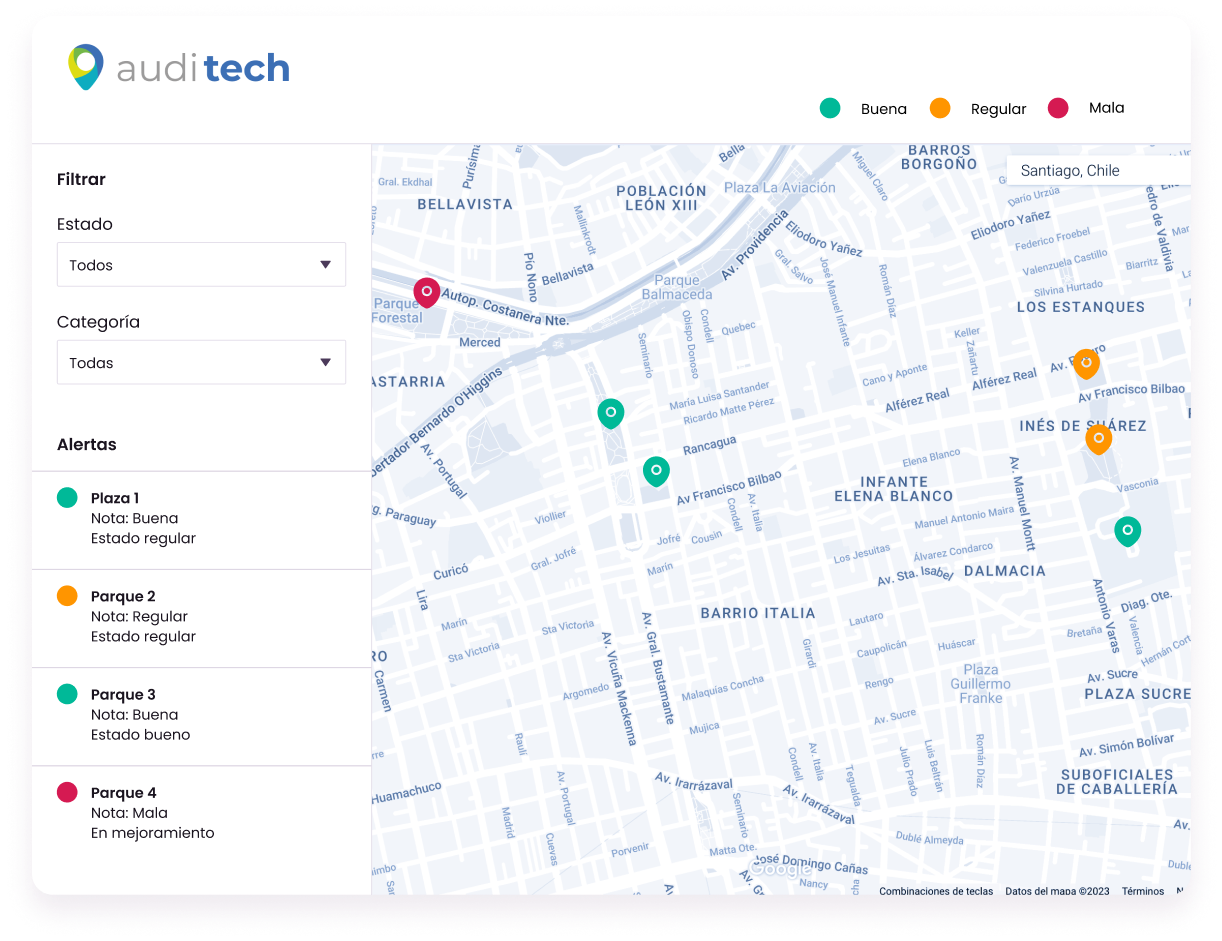1222x941 pixels.
Task: Click the red Mala legend dot
Action: click(x=1058, y=108)
